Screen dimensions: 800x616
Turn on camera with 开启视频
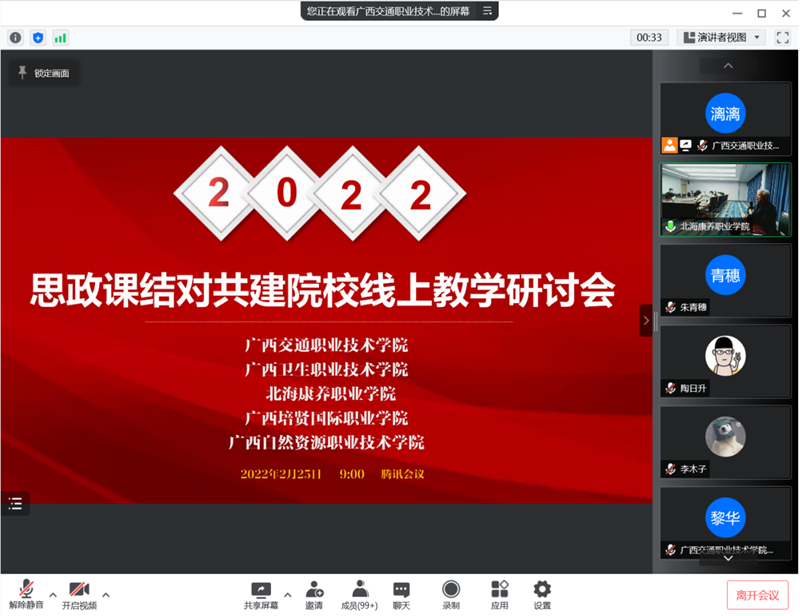pos(79,595)
